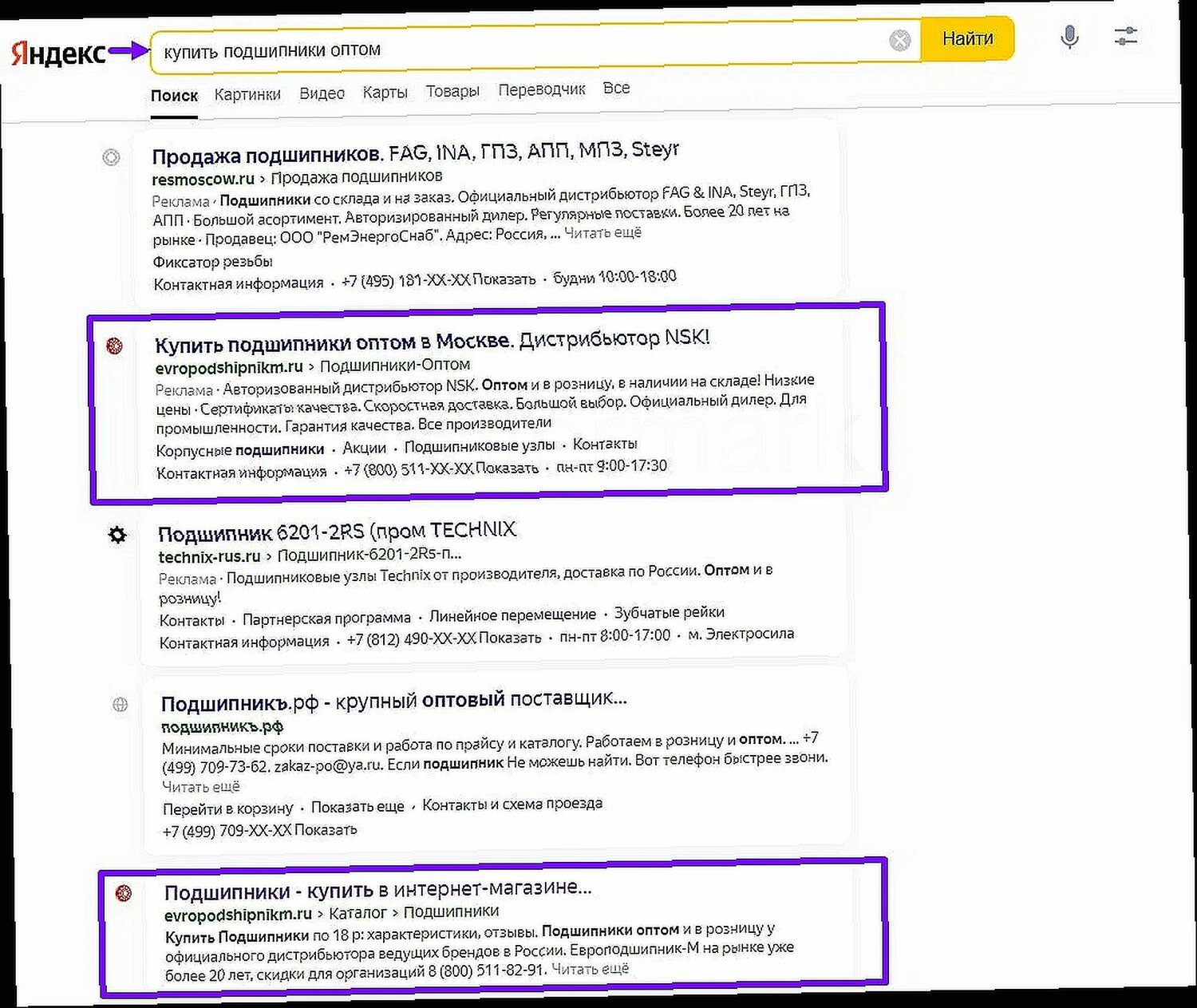
Task: Click the text будни 10:00-18:00
Action: (x=614, y=277)
